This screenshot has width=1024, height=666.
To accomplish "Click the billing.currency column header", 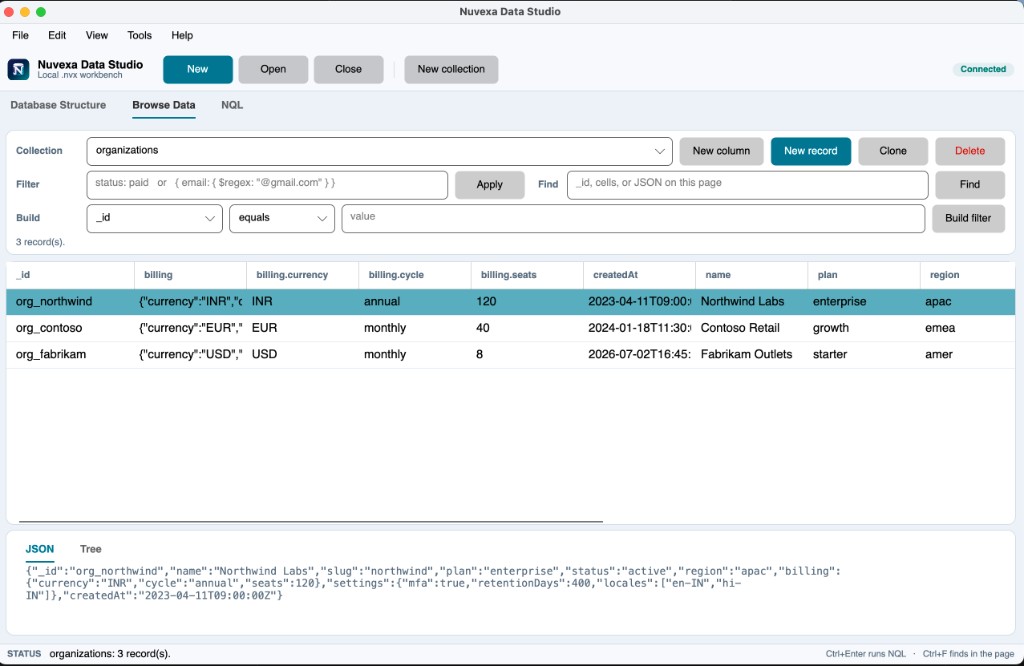I will pyautogui.click(x=303, y=275).
